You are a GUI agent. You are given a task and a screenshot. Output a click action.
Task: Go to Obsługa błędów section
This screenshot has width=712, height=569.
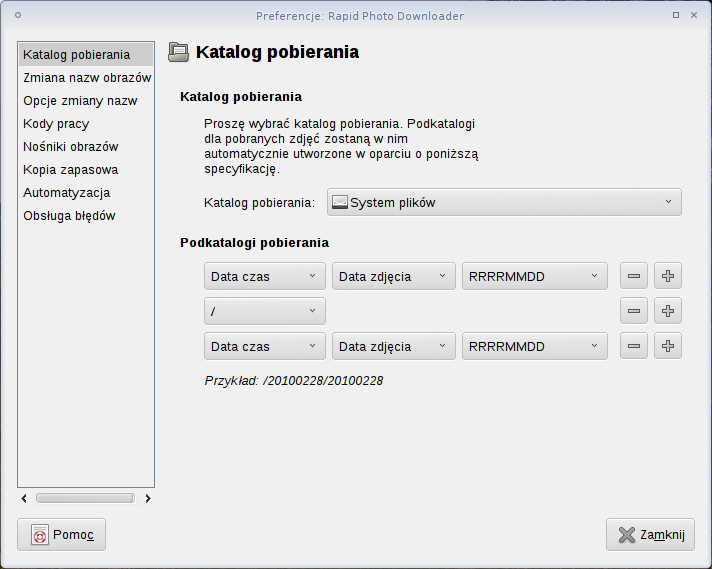click(86, 216)
